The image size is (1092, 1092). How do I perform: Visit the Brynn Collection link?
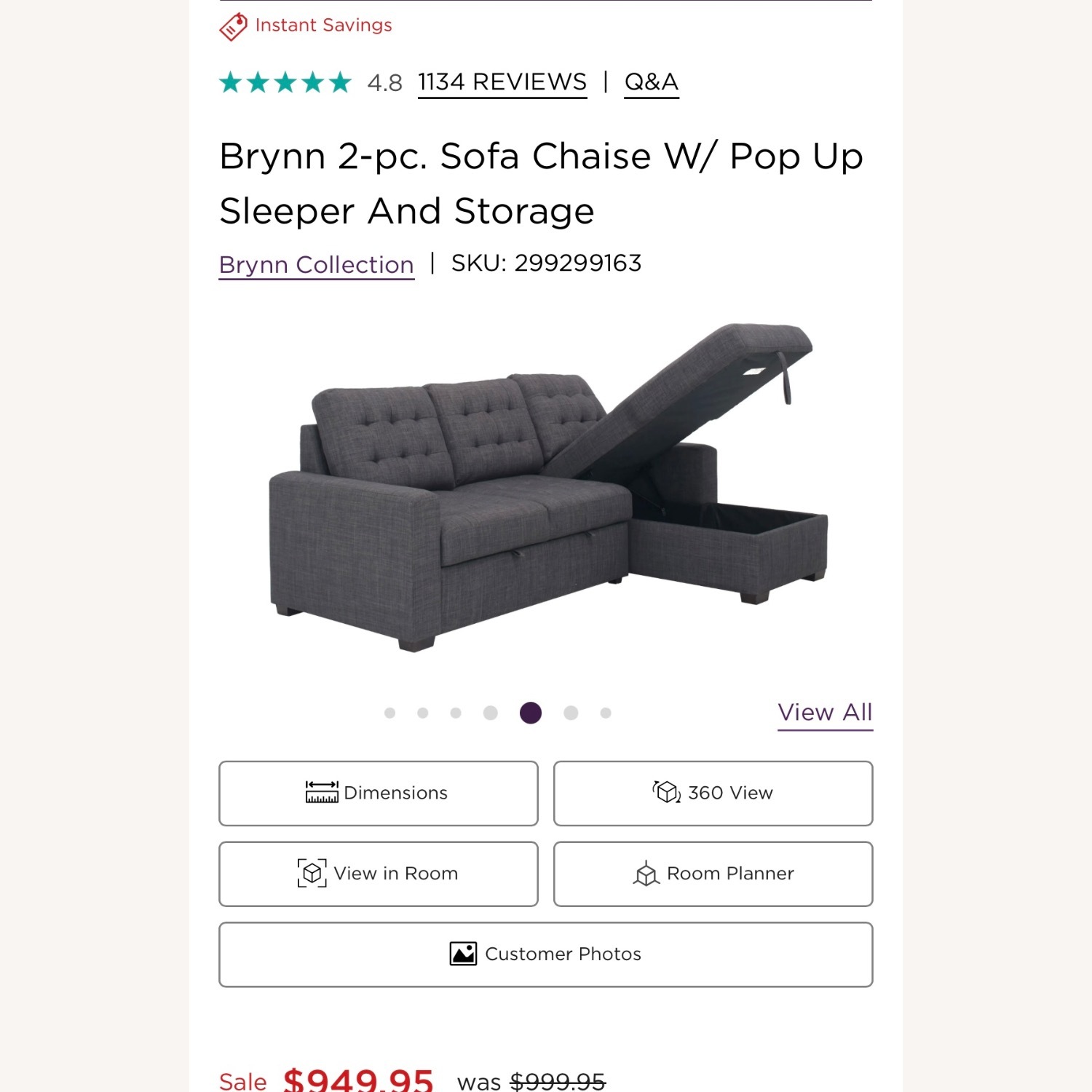tap(316, 264)
